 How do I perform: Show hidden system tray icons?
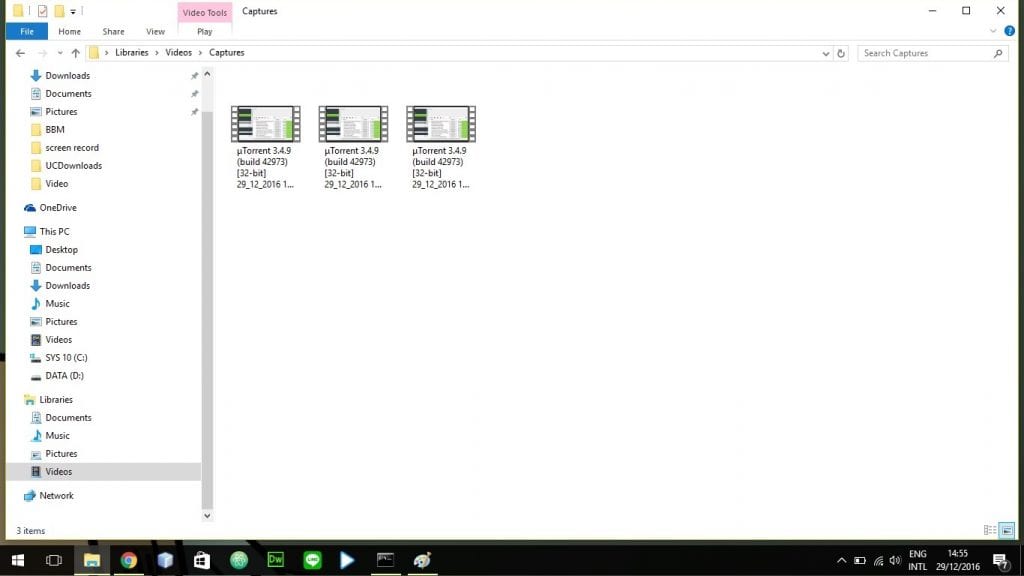tap(841, 560)
